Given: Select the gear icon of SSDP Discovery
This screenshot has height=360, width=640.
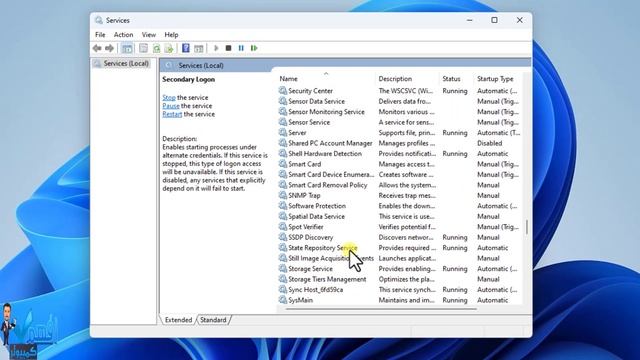Looking at the screenshot, I should [x=282, y=237].
